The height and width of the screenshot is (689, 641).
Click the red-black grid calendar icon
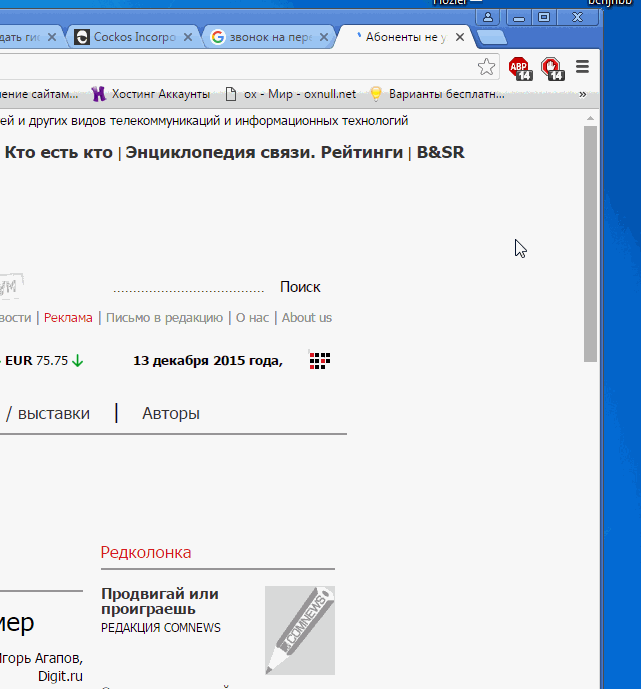point(320,361)
